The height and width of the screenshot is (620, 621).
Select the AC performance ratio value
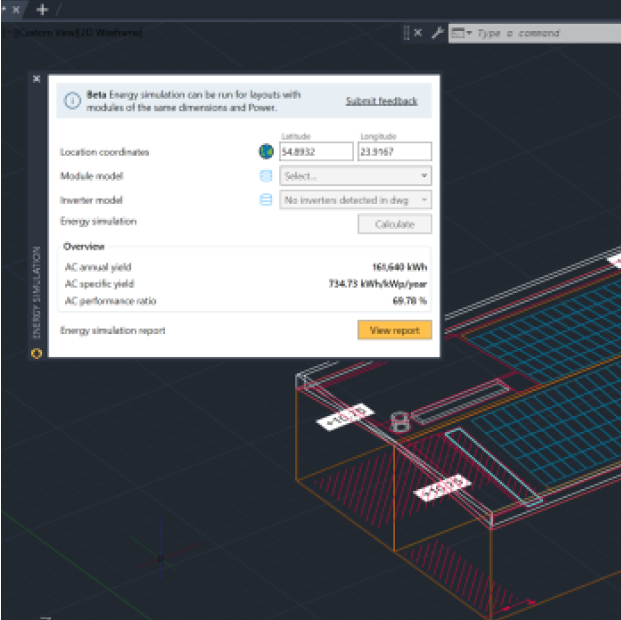click(x=410, y=301)
